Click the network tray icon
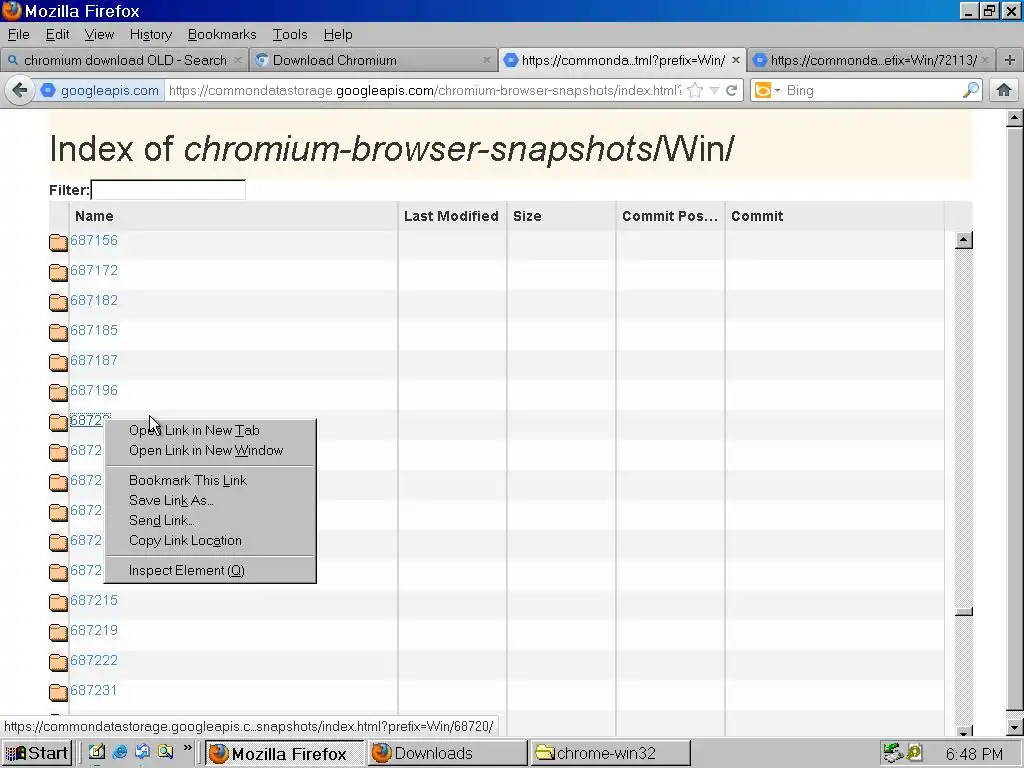The image size is (1024, 768). 891,753
